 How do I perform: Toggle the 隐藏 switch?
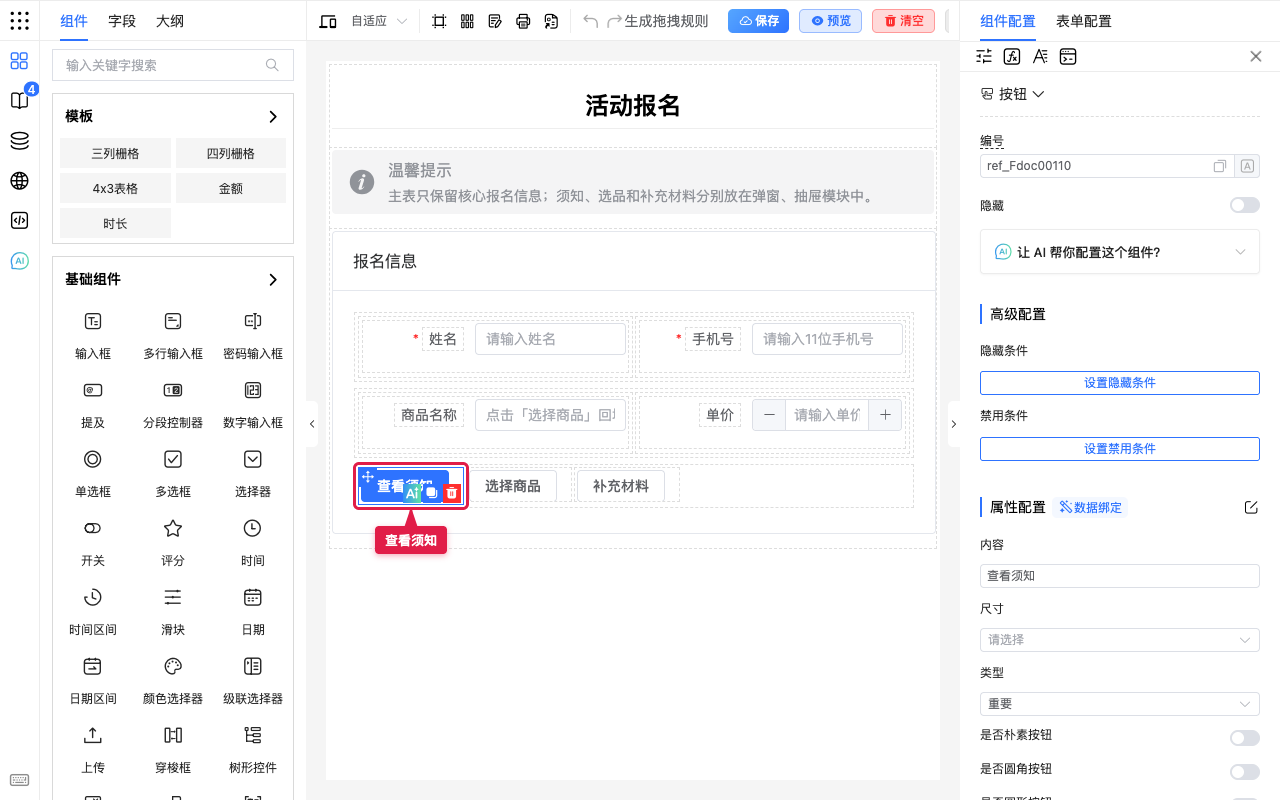1245,205
